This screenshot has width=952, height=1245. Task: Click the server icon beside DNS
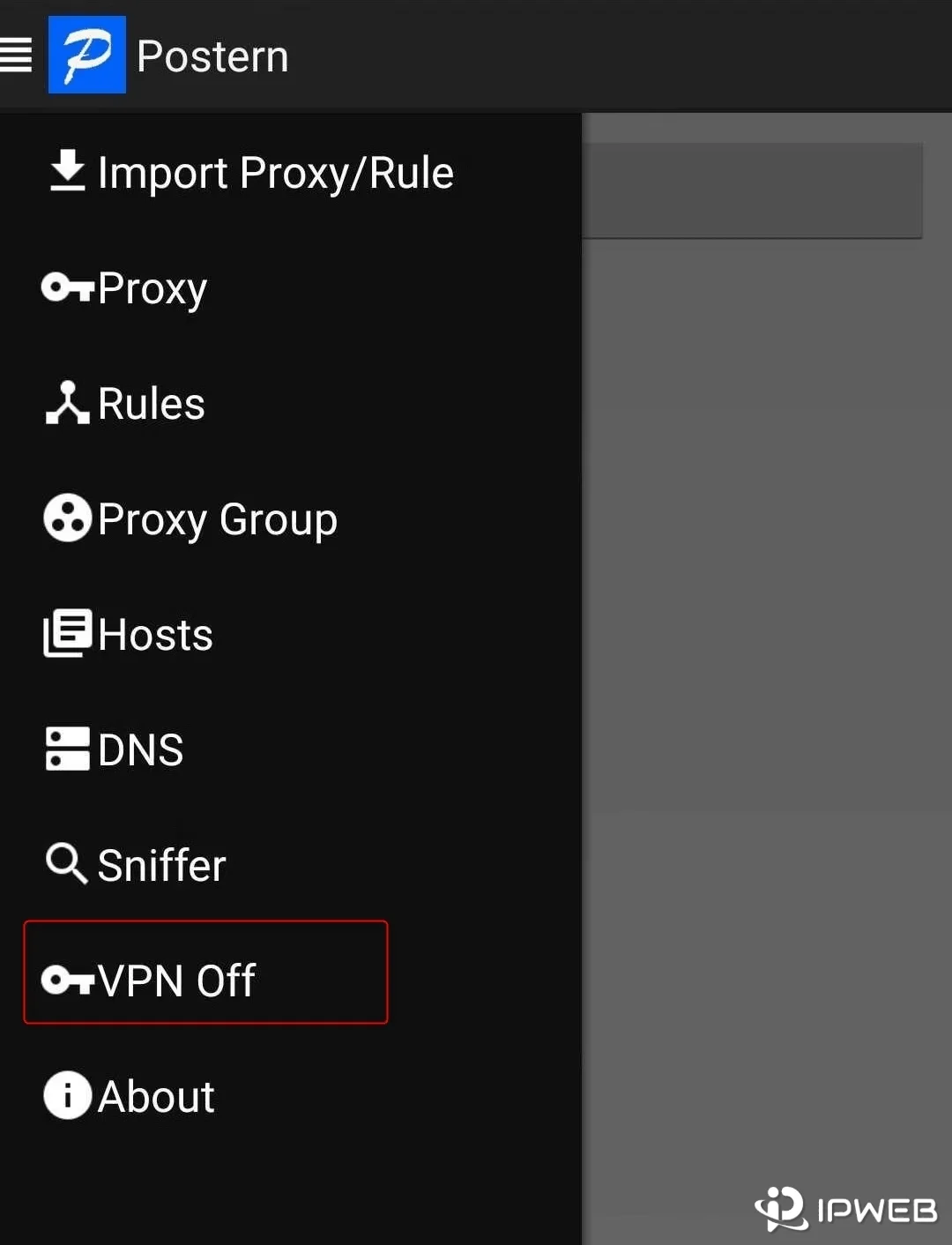tap(67, 749)
